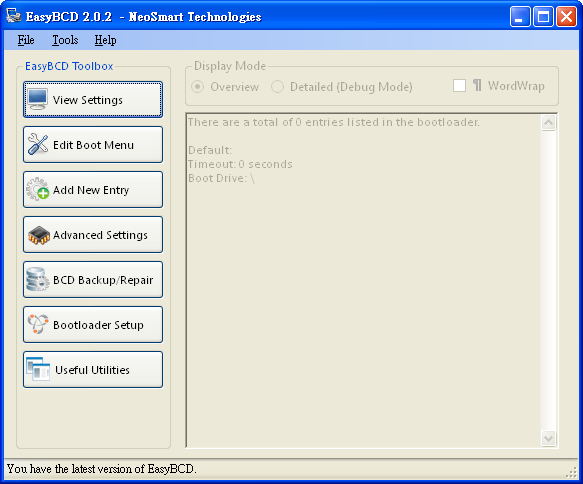Select Detailed (Debug Mode) radio option

[277, 87]
